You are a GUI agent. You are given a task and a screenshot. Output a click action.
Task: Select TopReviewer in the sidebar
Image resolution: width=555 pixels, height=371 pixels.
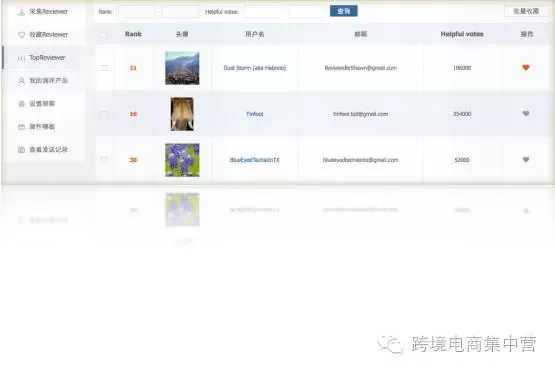pos(44,58)
